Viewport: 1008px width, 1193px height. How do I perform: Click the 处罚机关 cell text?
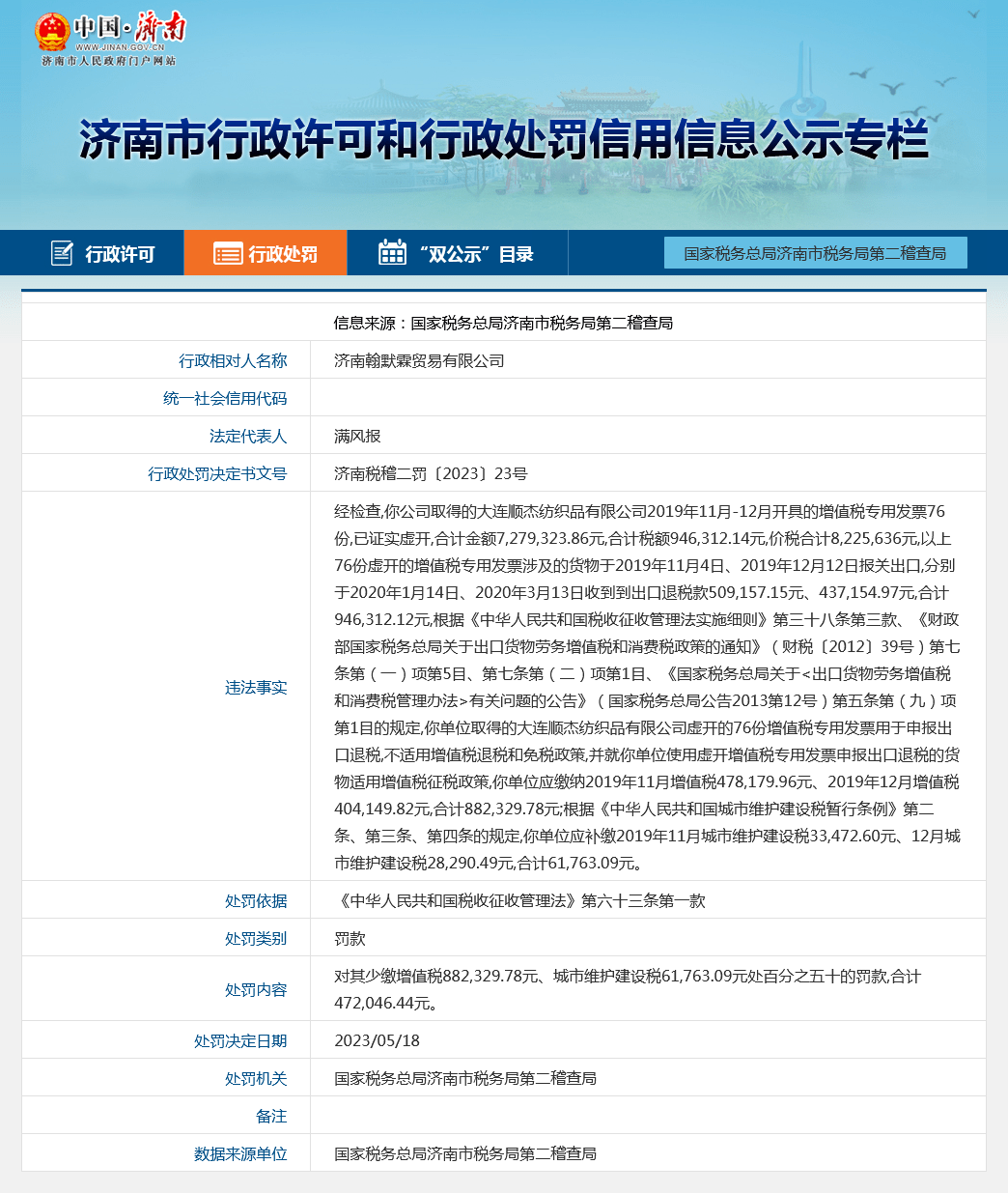465,1077
